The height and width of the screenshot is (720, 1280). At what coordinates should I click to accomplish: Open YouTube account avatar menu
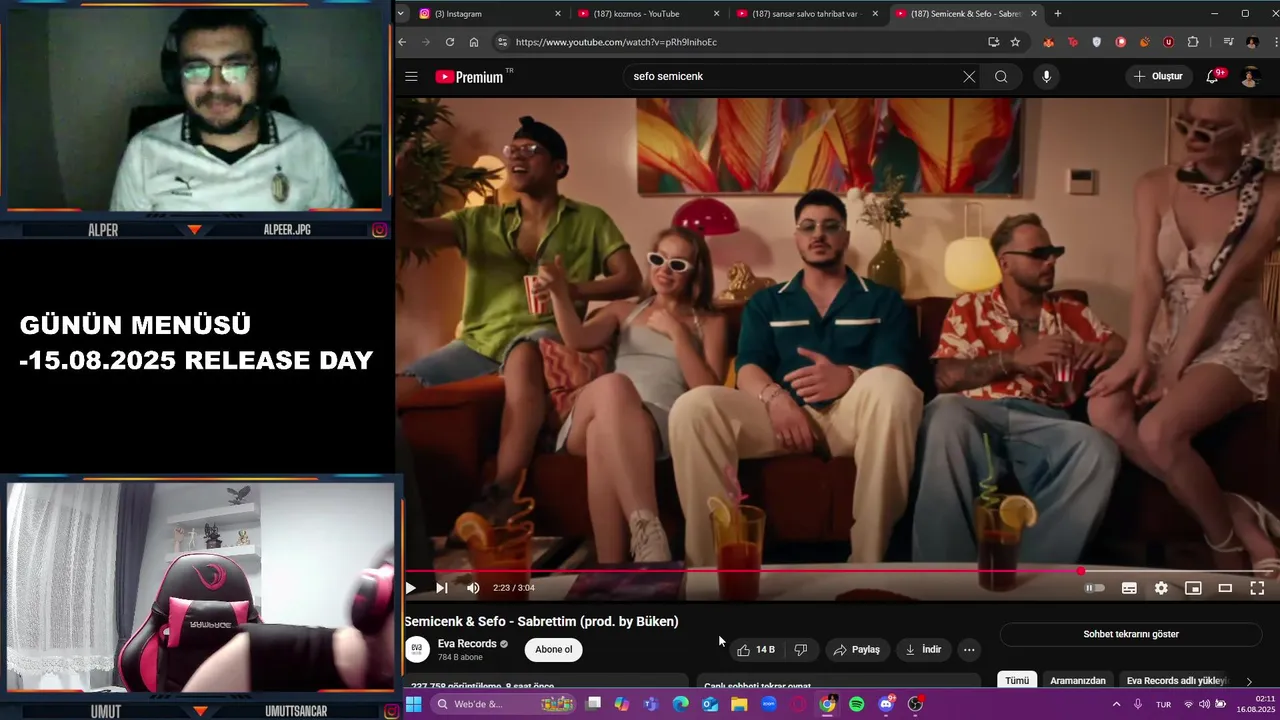click(1250, 77)
